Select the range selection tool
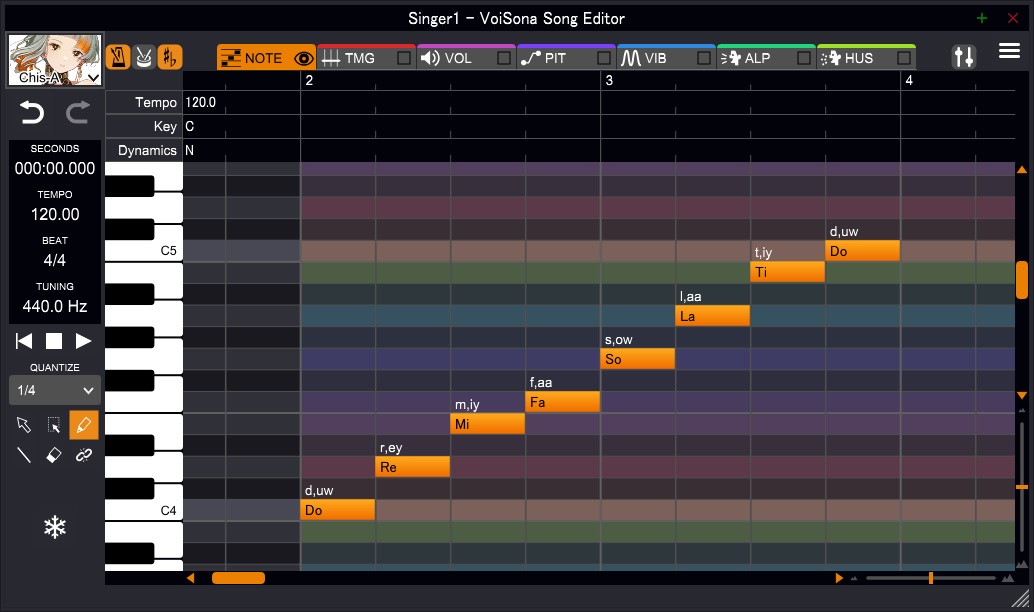This screenshot has width=1034, height=612. (x=53, y=425)
